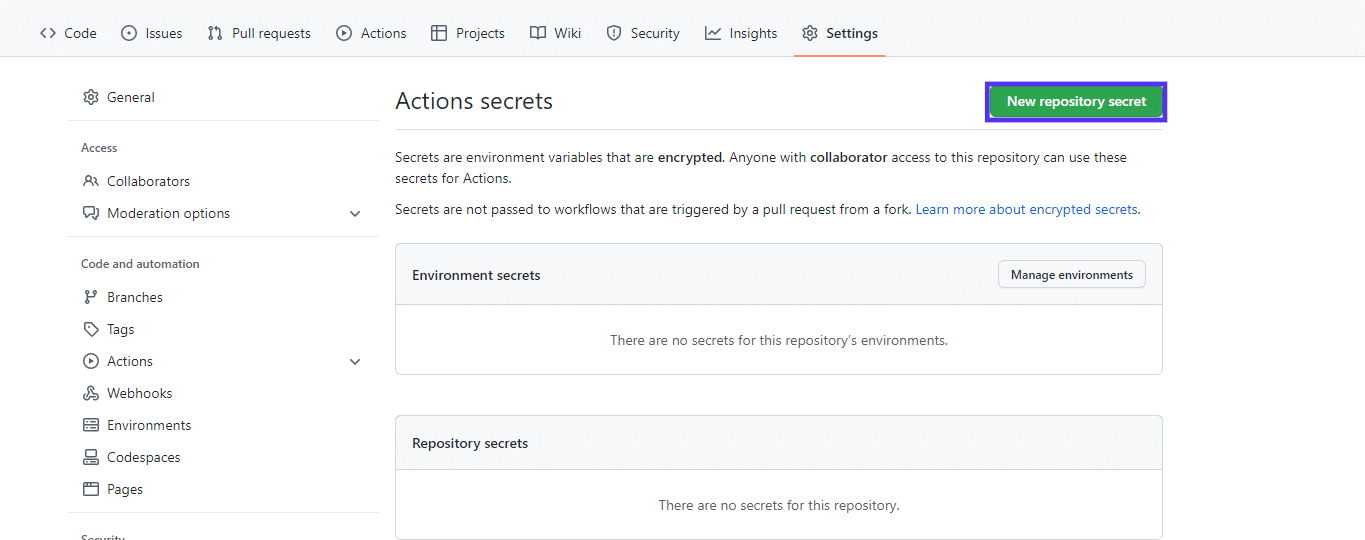Click the Settings gear icon in top navigation
The width and height of the screenshot is (1365, 540).
coord(810,33)
